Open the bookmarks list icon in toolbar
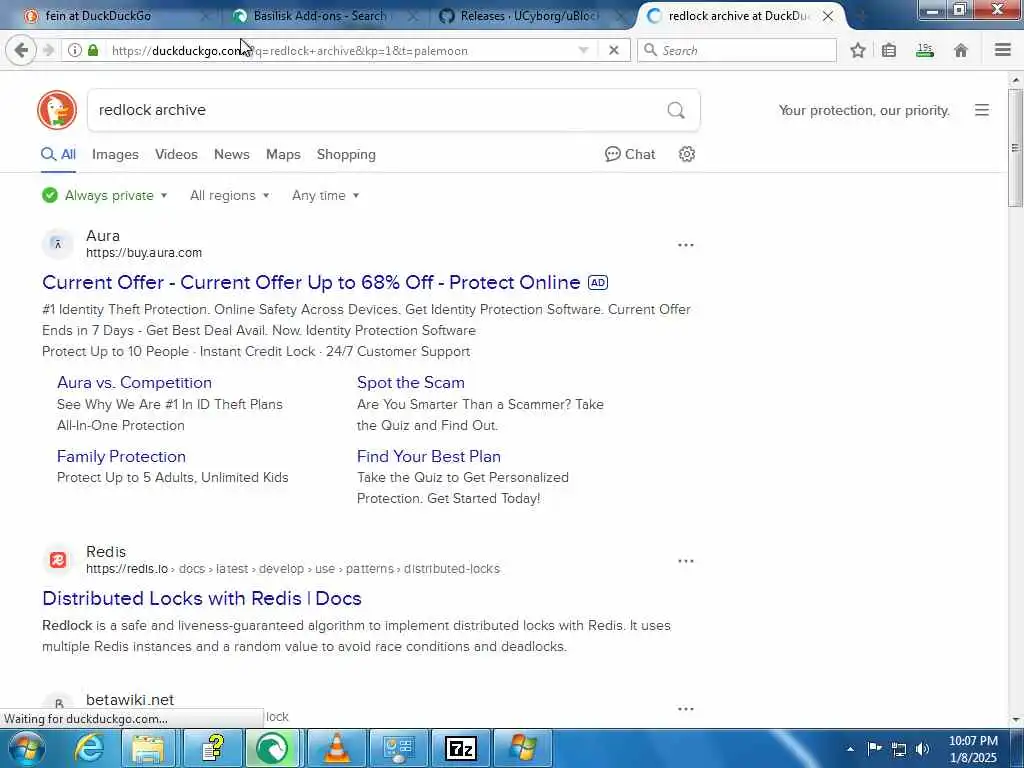Image resolution: width=1024 pixels, height=768 pixels. (889, 50)
